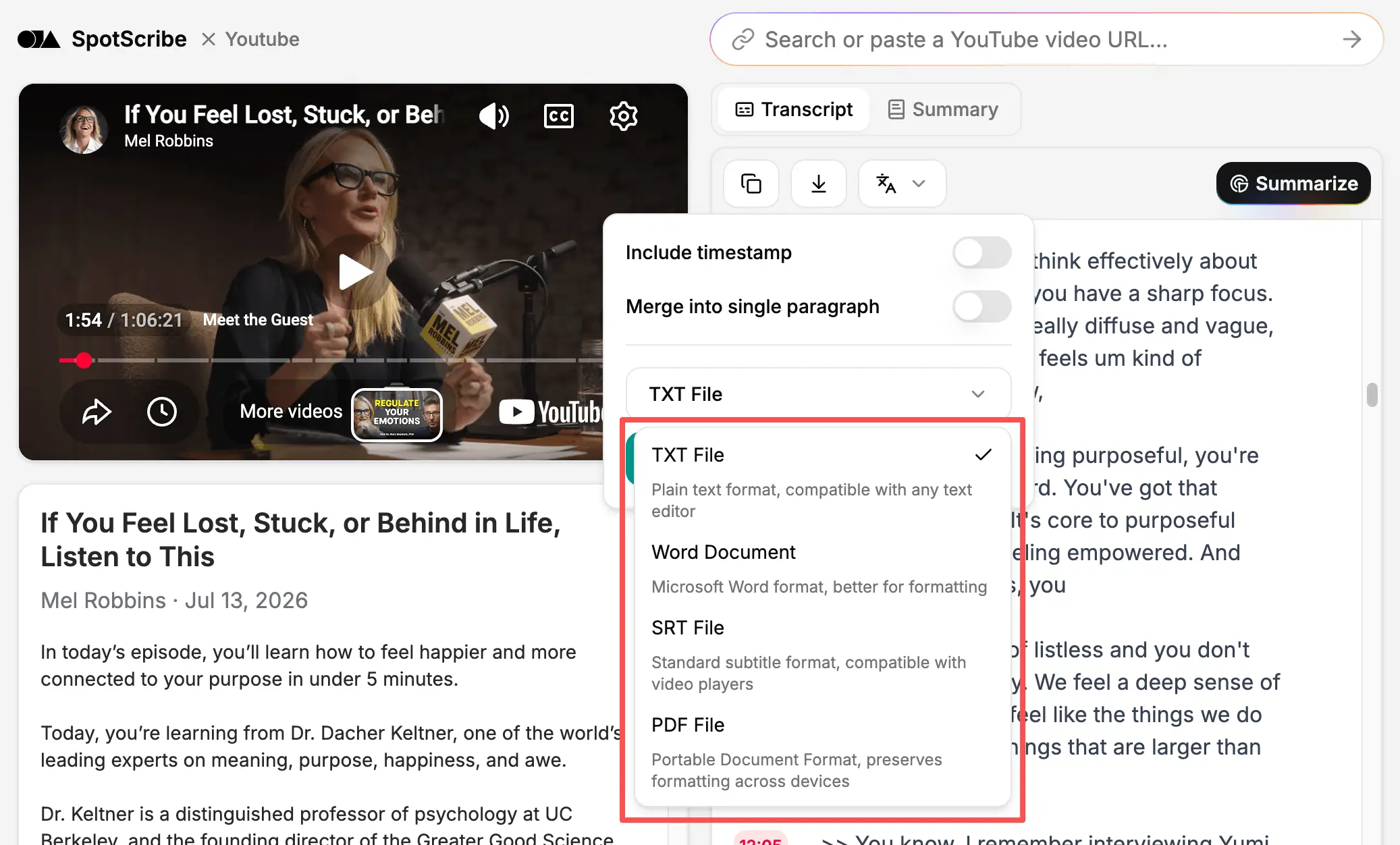
Task: Click the Mel Robbins · Jul 13, 2026 byline
Action: coord(174,600)
